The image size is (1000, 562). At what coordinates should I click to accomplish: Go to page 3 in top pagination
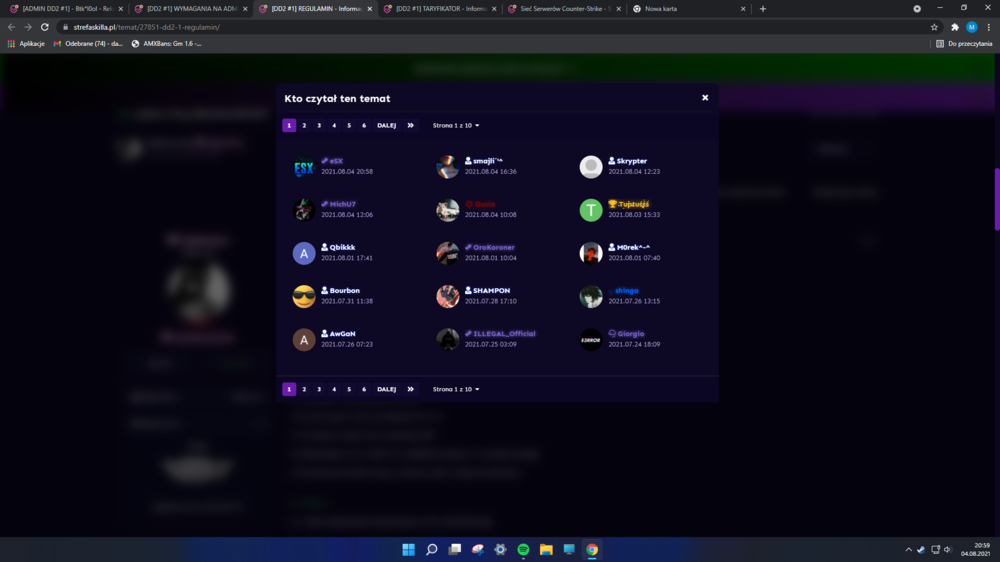coord(319,126)
